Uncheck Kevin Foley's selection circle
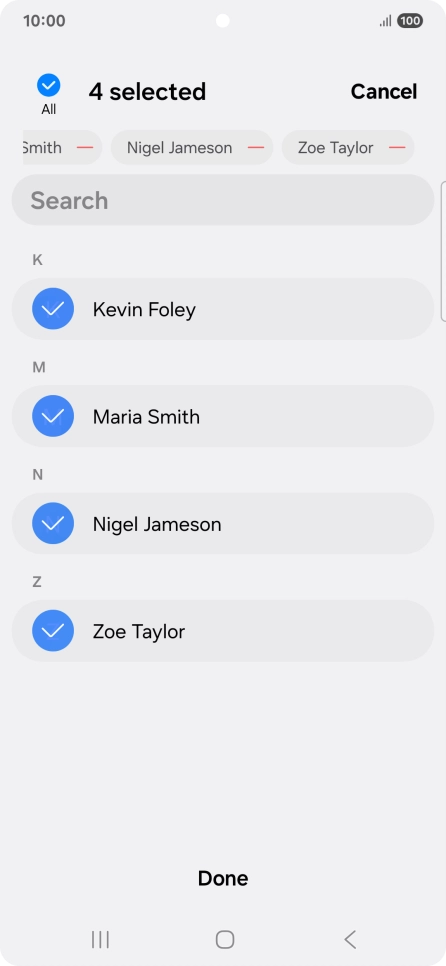The width and height of the screenshot is (446, 966). tap(53, 309)
